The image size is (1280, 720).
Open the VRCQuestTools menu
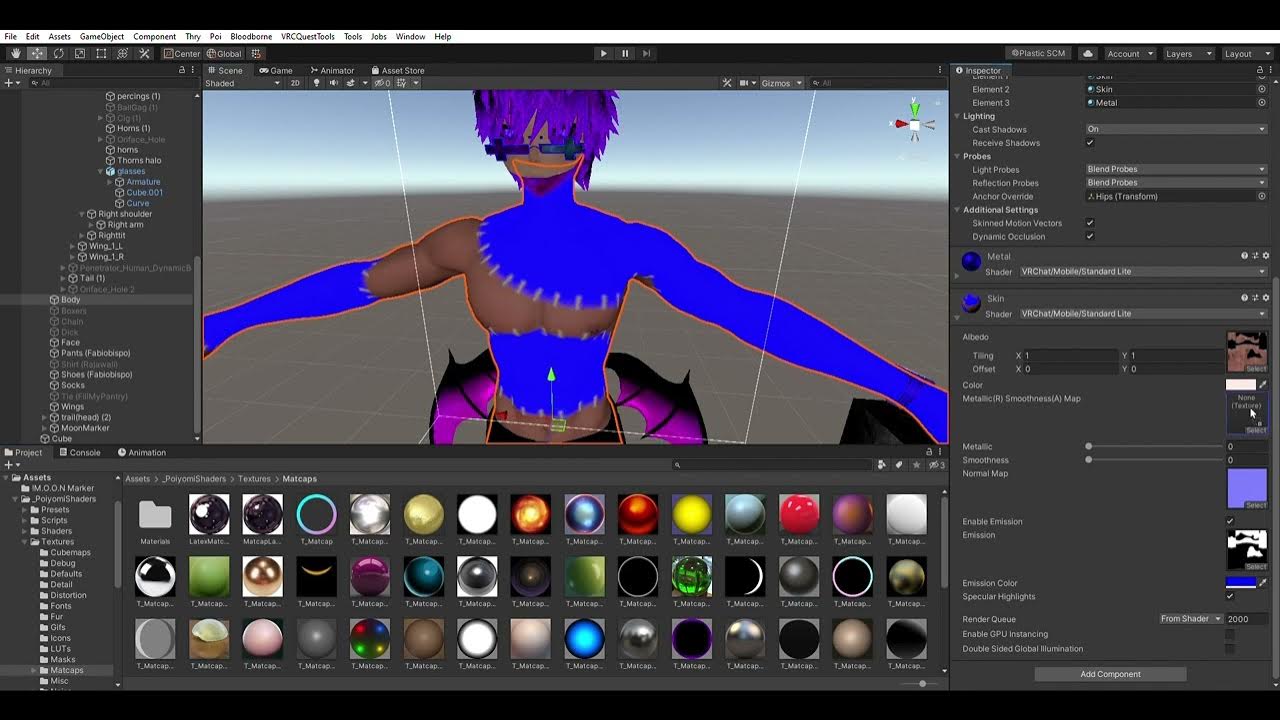pos(307,36)
